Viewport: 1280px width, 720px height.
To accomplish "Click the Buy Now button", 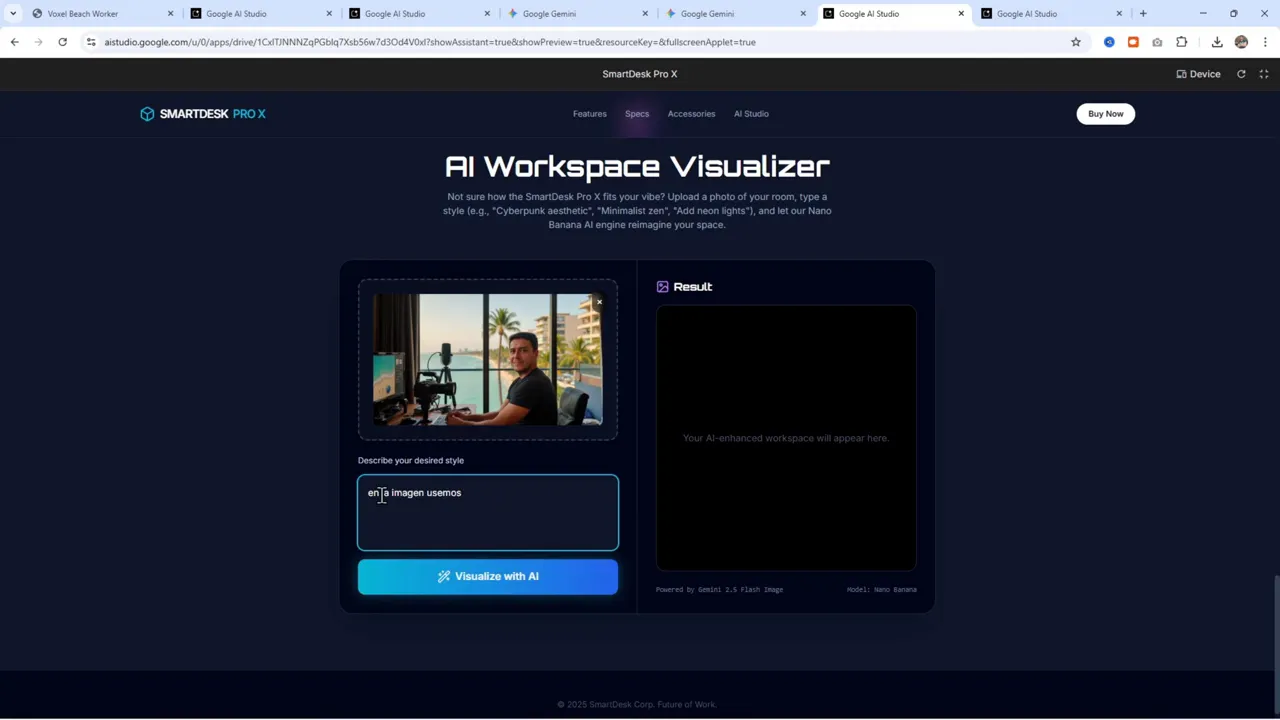I will 1105,113.
